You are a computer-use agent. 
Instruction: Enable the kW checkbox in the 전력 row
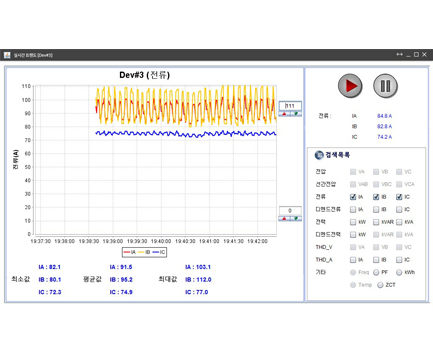click(353, 222)
